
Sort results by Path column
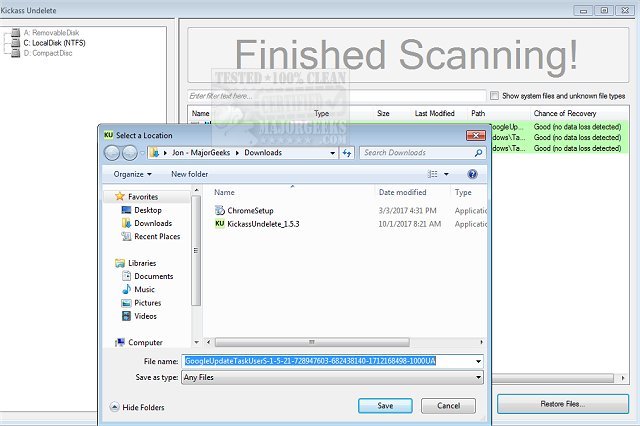[x=478, y=113]
